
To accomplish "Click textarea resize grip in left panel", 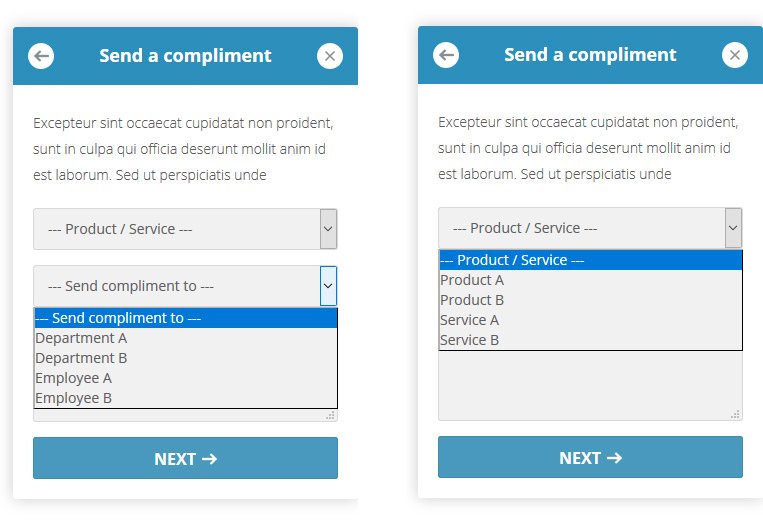I will 330,416.
